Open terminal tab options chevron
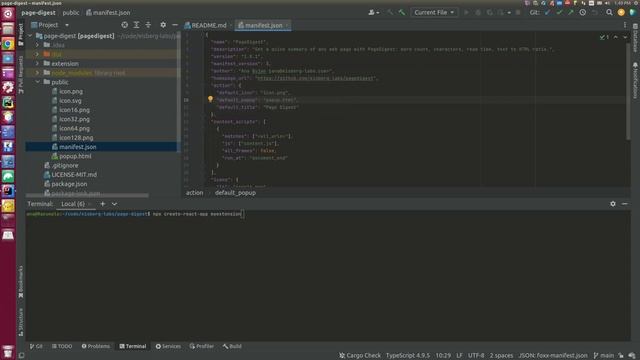The width and height of the screenshot is (640, 360). [x=114, y=204]
